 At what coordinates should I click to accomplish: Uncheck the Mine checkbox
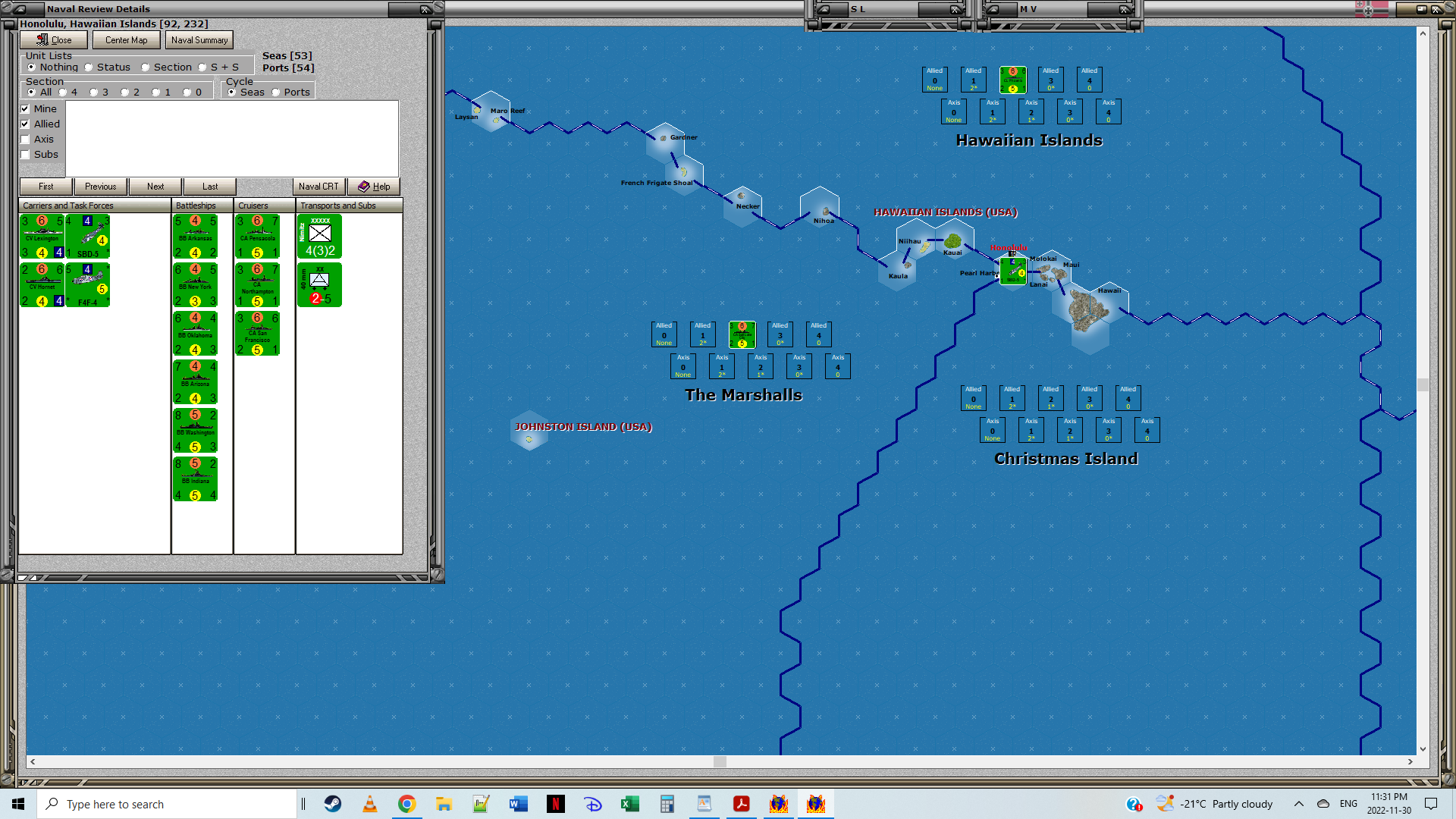(x=25, y=109)
